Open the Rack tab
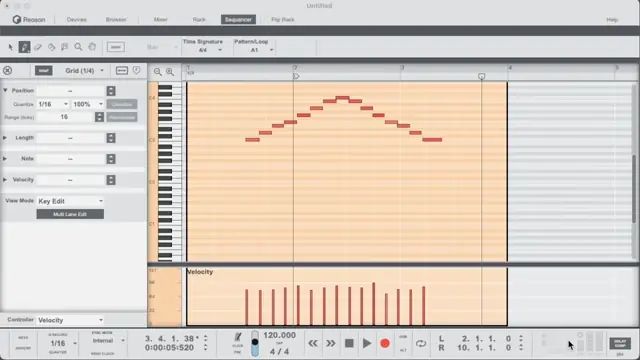The width and height of the screenshot is (640, 360). 199,20
